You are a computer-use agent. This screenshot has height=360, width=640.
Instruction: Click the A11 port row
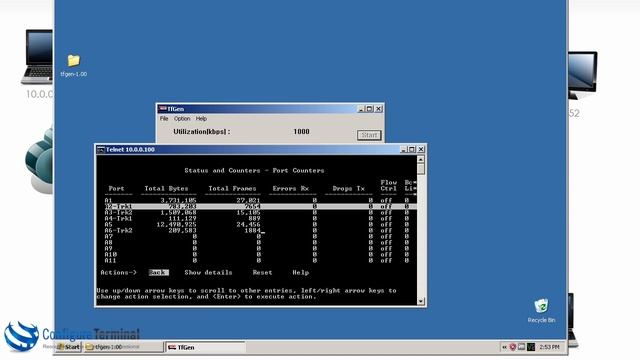[x=257, y=260]
